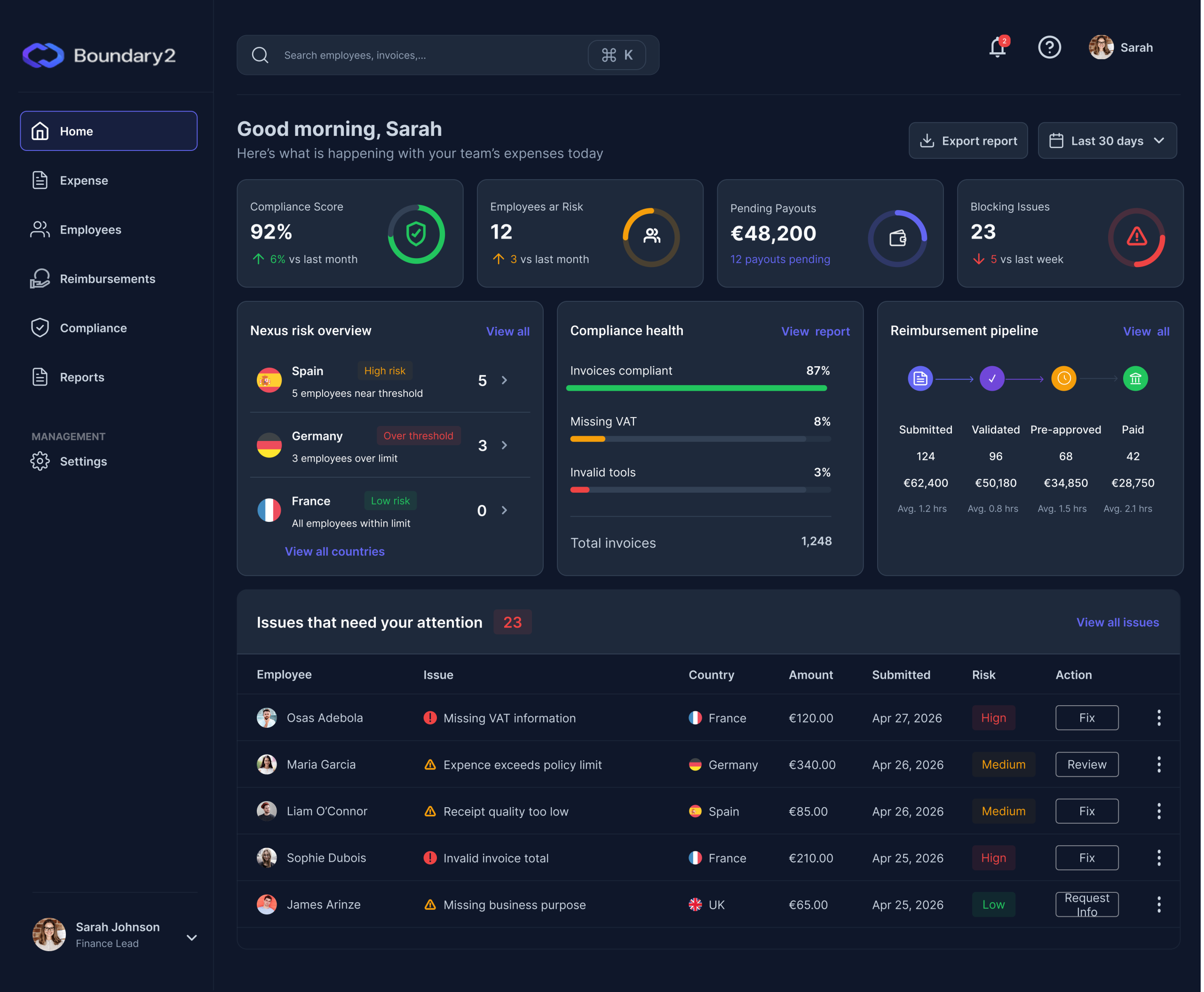Click the Pre-approved clock icon in pipeline
This screenshot has height=992, width=1204.
pyautogui.click(x=1064, y=379)
